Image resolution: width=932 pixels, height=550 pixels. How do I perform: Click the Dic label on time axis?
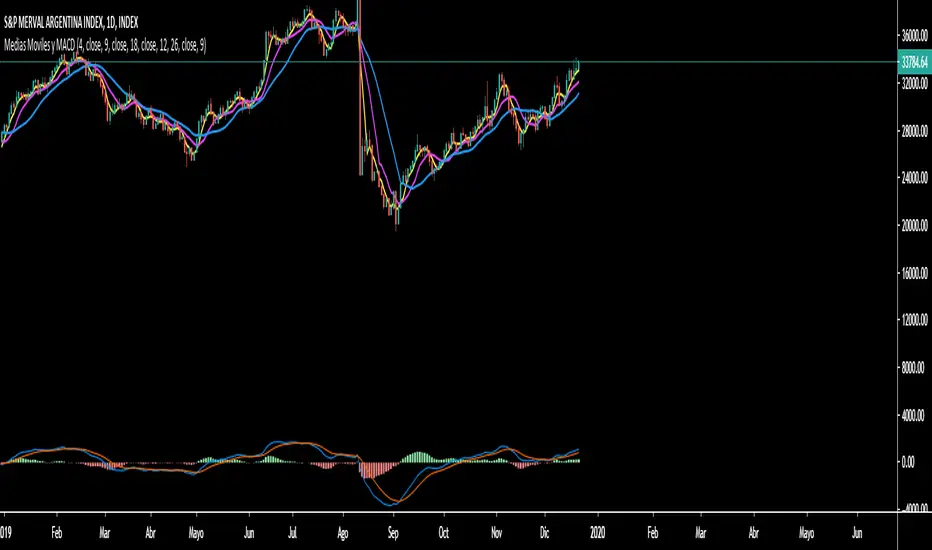coord(544,533)
